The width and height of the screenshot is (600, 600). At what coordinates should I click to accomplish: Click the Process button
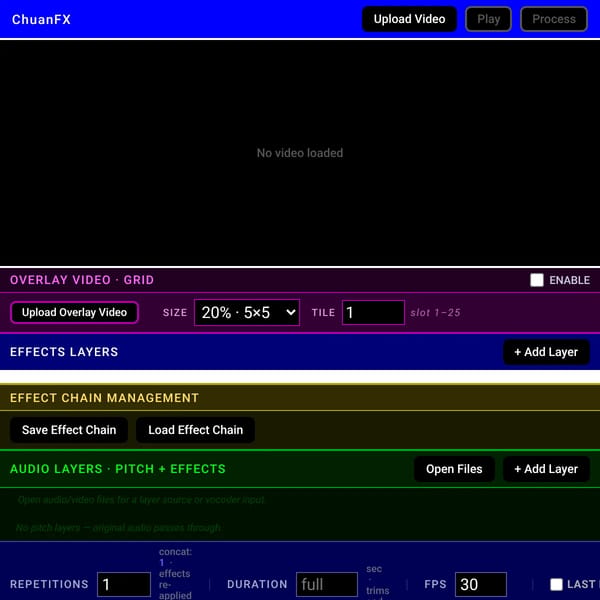coord(554,19)
